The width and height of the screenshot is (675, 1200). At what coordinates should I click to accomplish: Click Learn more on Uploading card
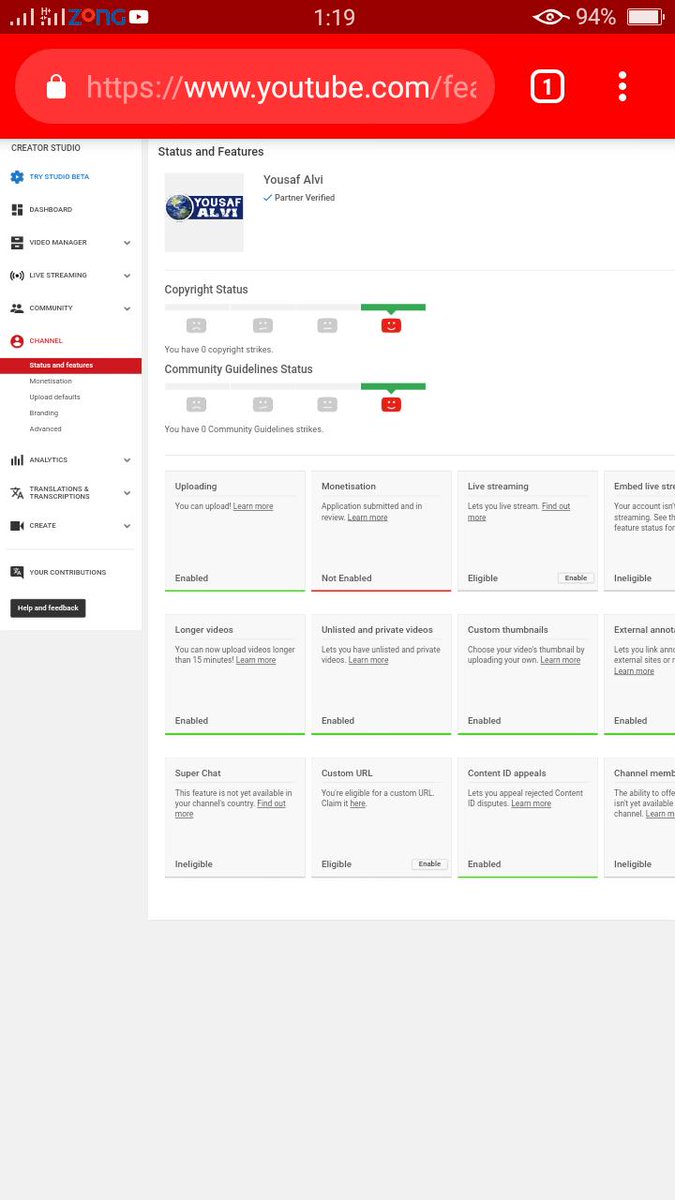(253, 506)
